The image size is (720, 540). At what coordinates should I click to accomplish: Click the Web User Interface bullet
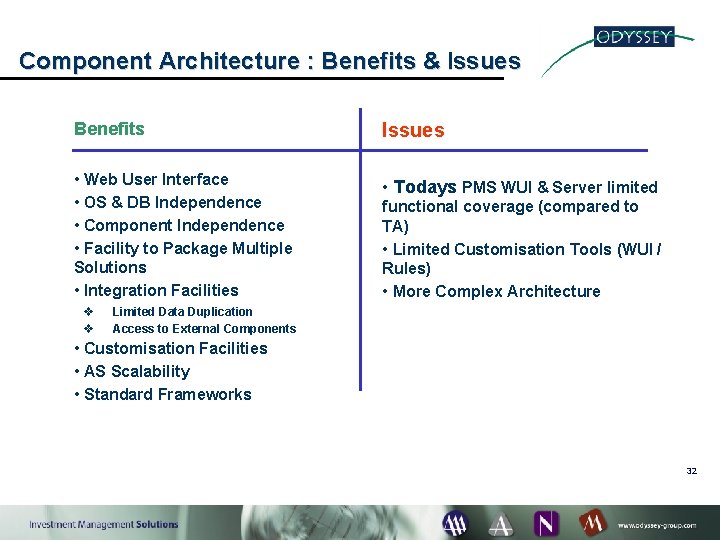152,179
